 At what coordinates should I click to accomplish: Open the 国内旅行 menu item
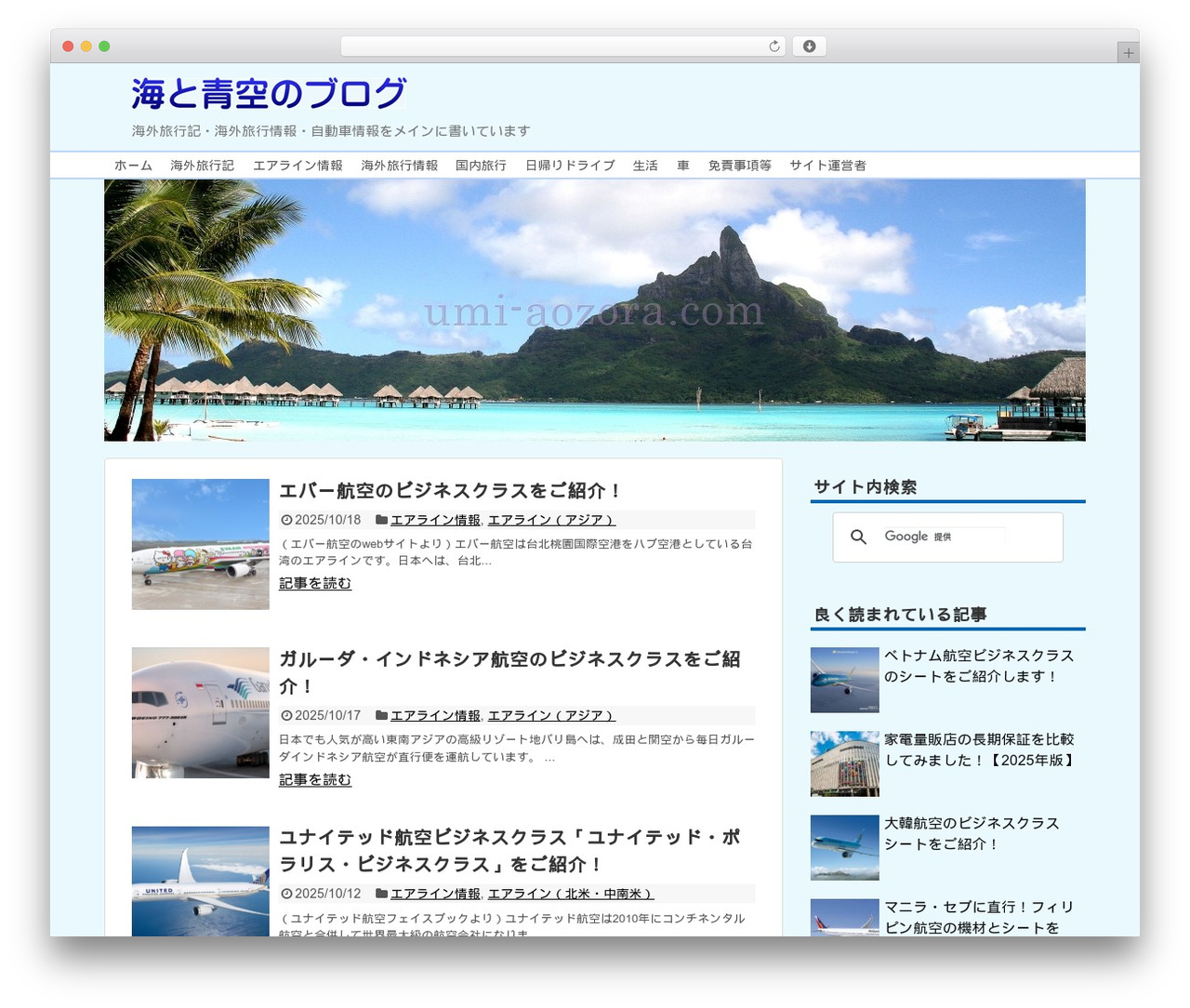(481, 166)
